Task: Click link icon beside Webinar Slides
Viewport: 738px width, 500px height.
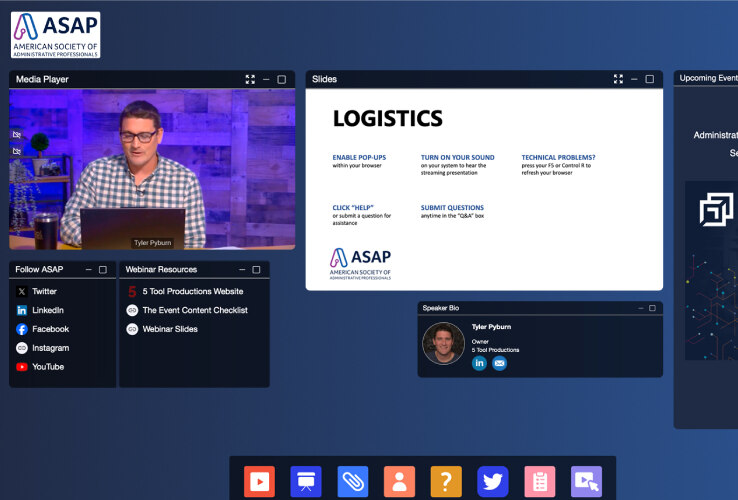Action: pos(132,329)
